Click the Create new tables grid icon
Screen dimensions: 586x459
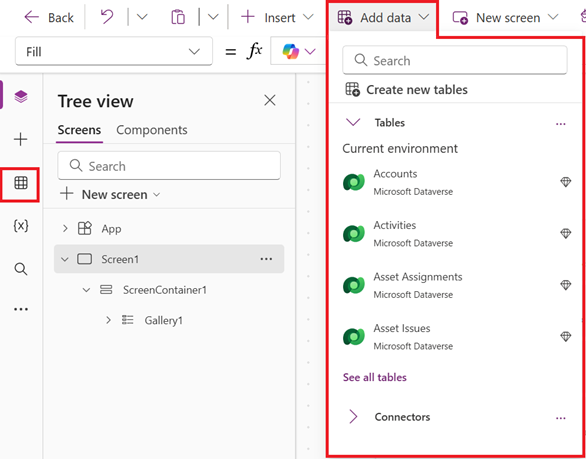[x=352, y=90]
